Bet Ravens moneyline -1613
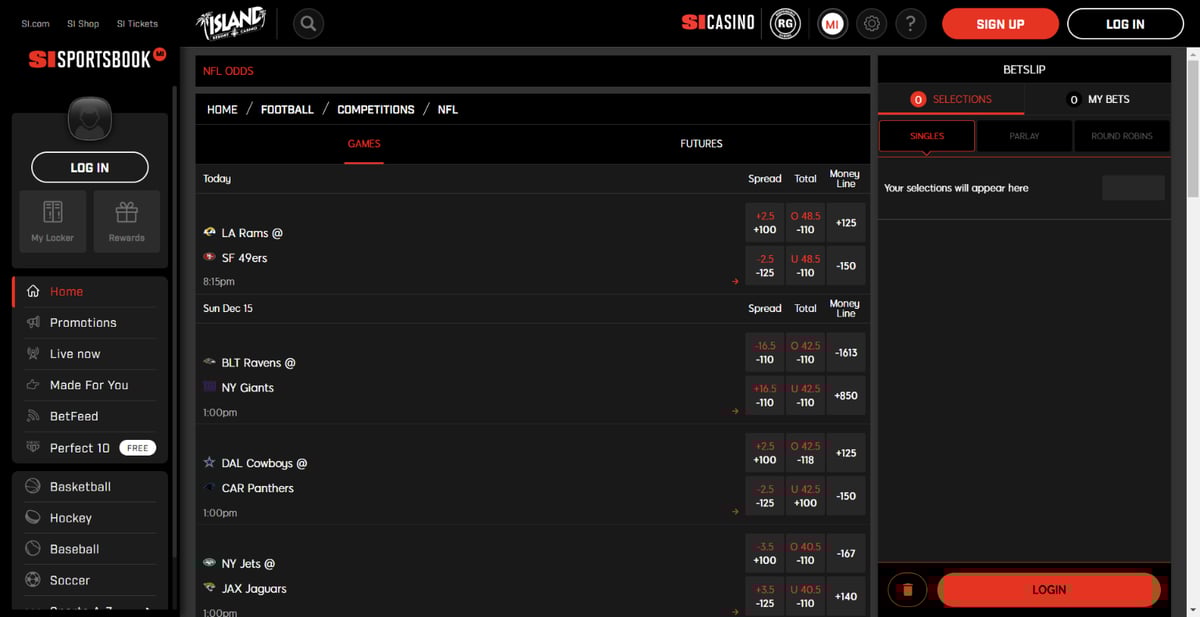 (846, 353)
